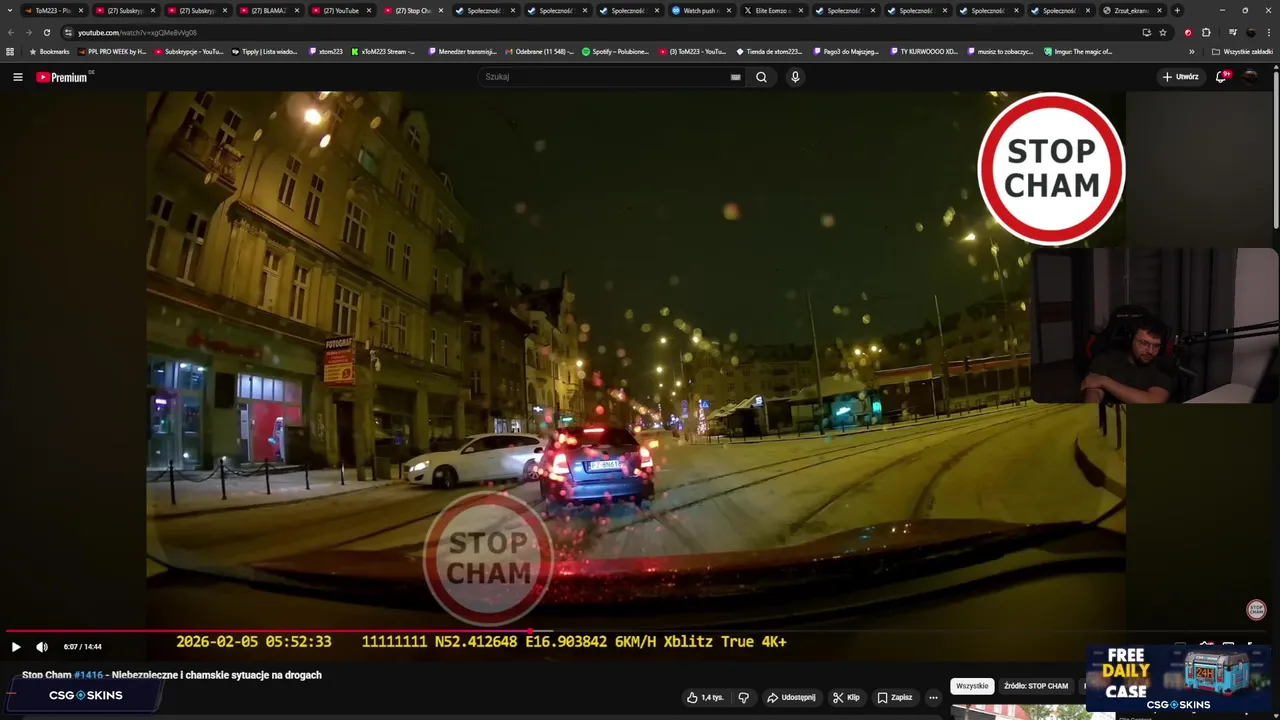1280x720 pixels.
Task: Open xtom223 Twitch bookmark
Action: point(326,51)
